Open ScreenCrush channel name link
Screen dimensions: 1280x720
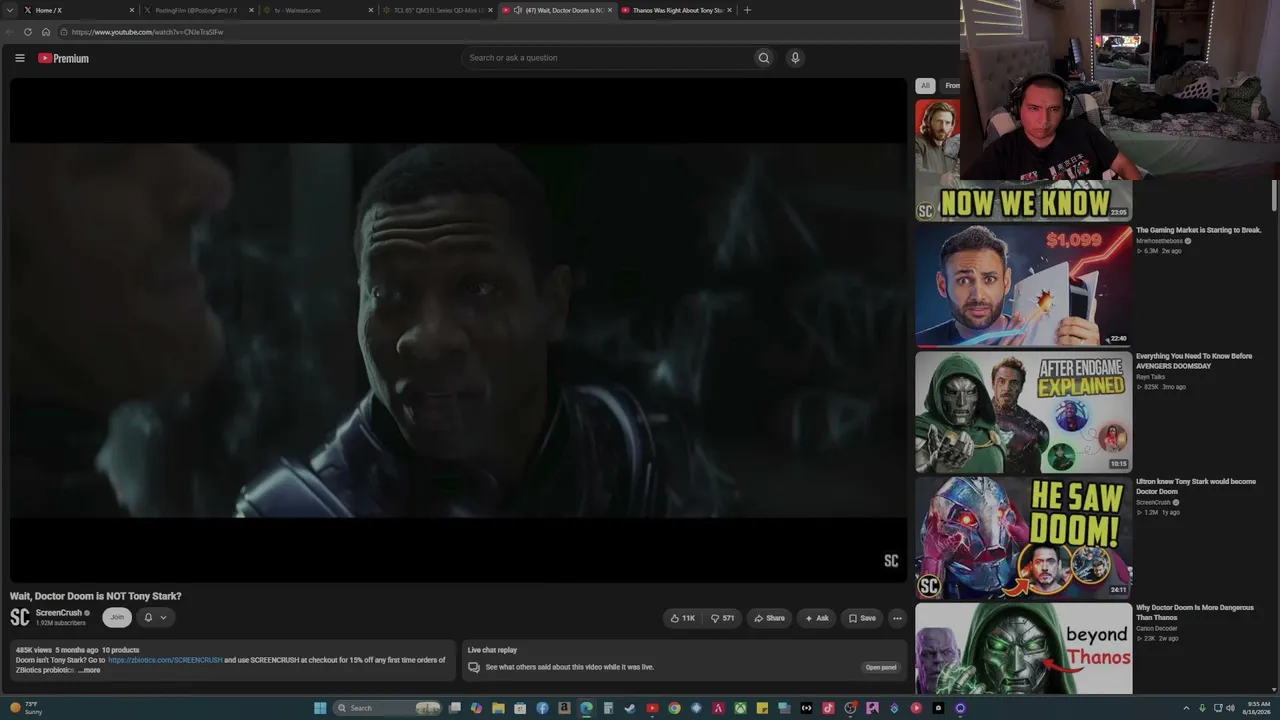(59, 613)
